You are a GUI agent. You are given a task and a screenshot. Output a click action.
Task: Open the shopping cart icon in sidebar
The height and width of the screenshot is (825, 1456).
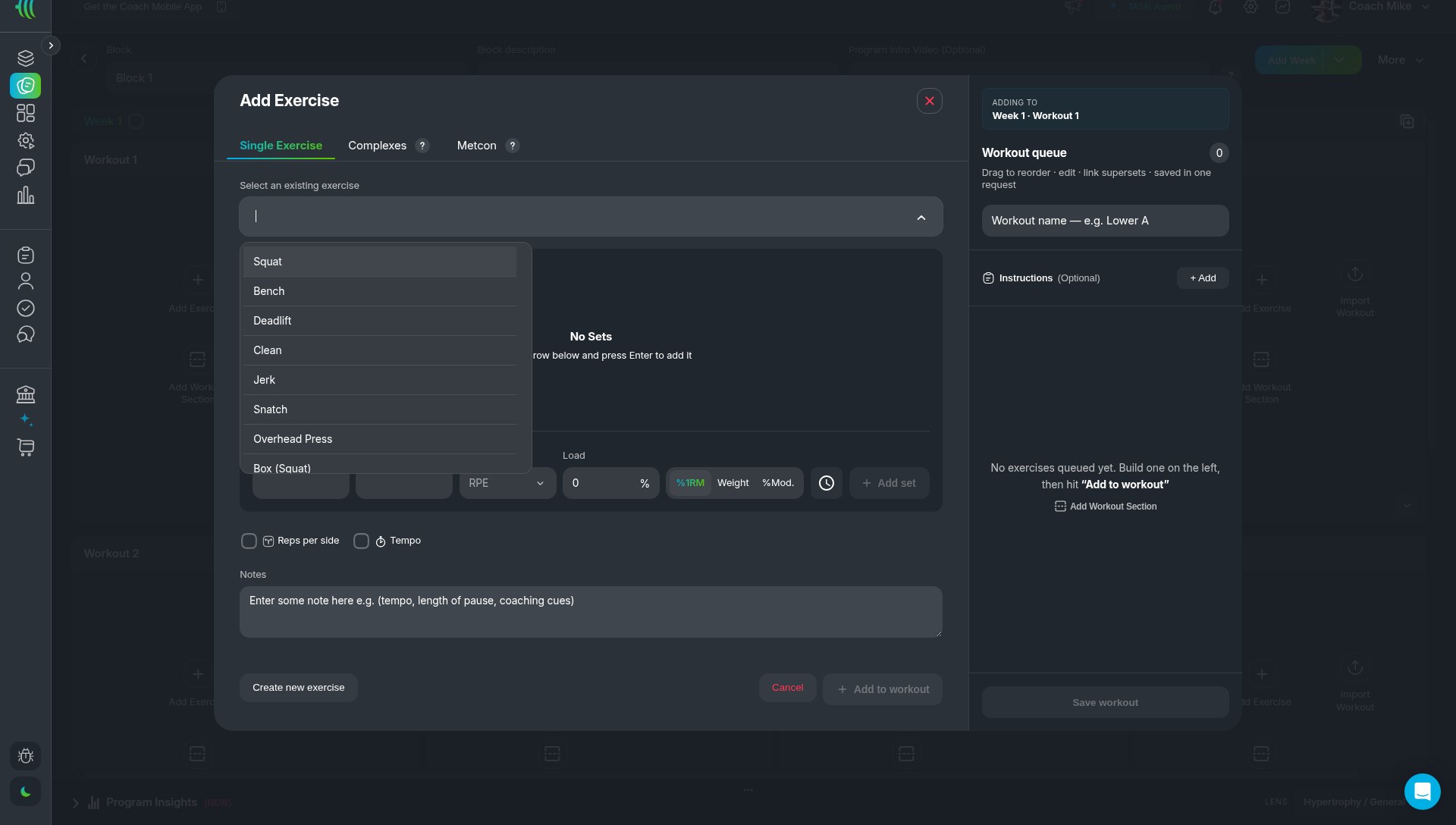click(26, 447)
